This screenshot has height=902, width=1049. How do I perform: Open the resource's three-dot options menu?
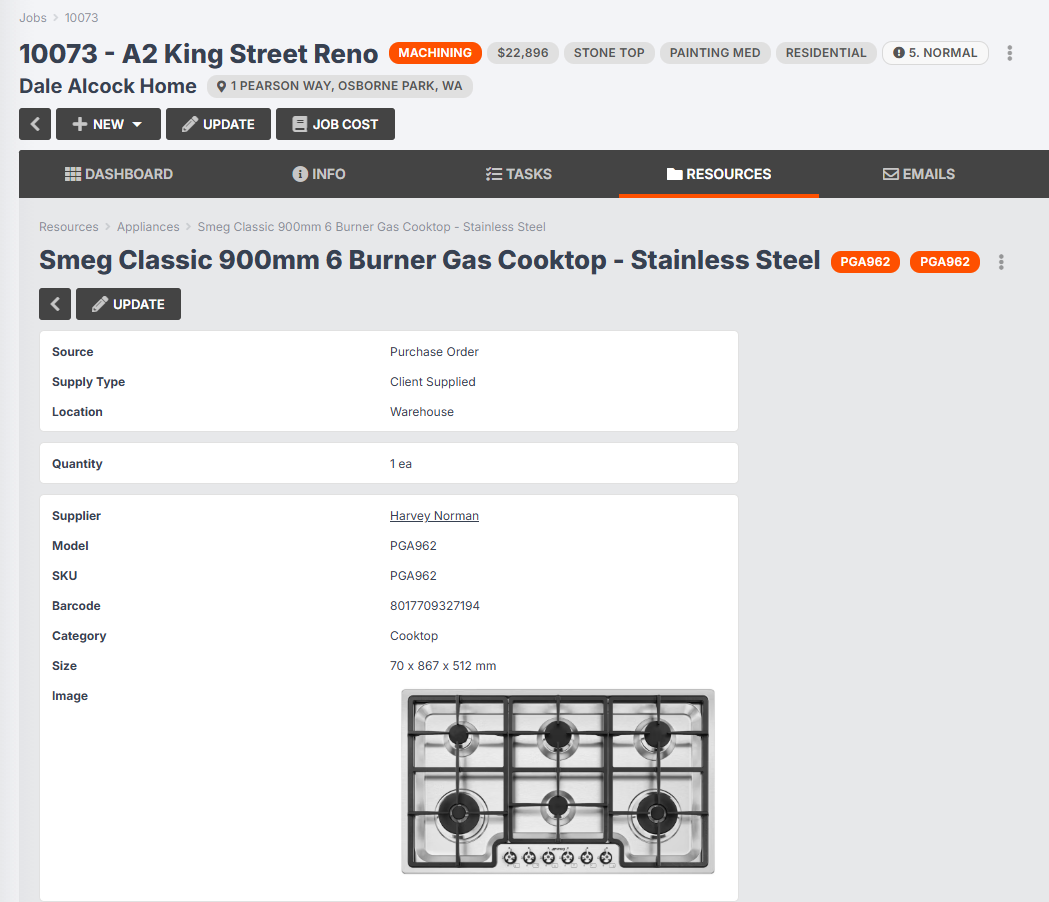pos(1001,262)
